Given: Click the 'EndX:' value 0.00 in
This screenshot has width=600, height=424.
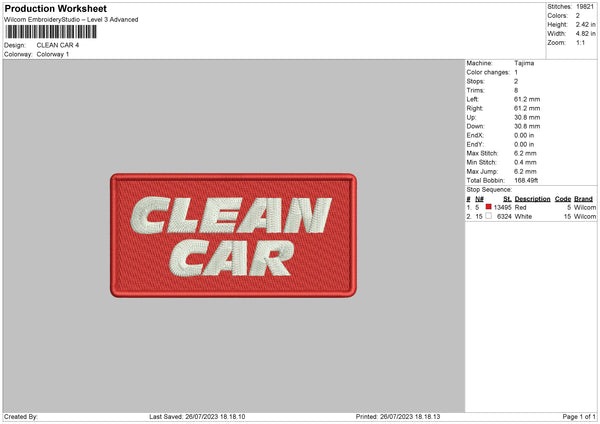Looking at the screenshot, I should tap(524, 135).
